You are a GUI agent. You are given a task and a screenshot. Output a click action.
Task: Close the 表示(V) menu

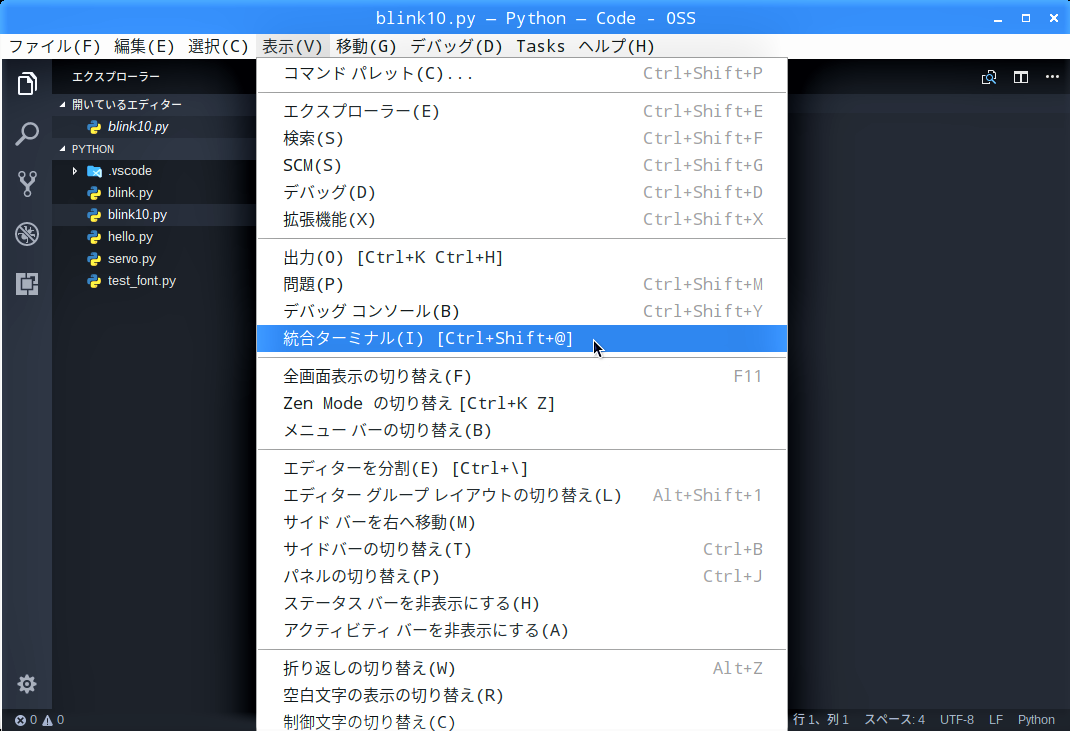point(293,46)
